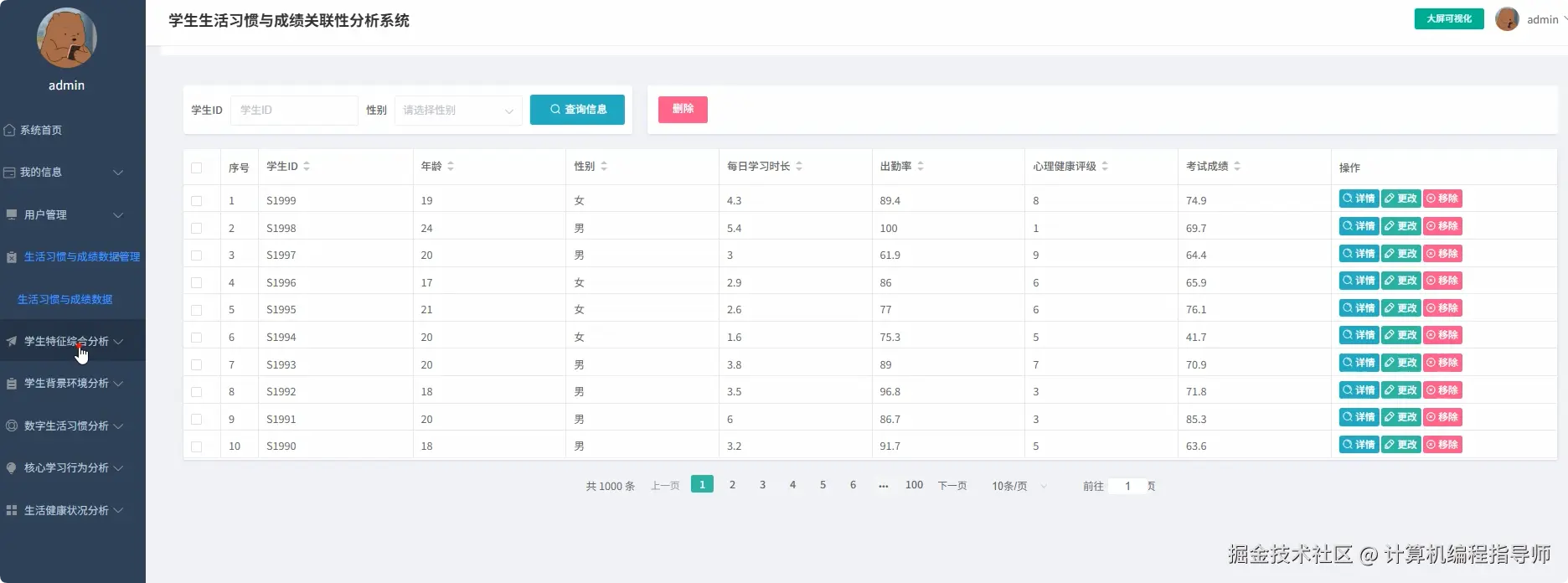1568x583 pixels.
Task: Click 更改 for student S1992
Action: (x=1400, y=390)
